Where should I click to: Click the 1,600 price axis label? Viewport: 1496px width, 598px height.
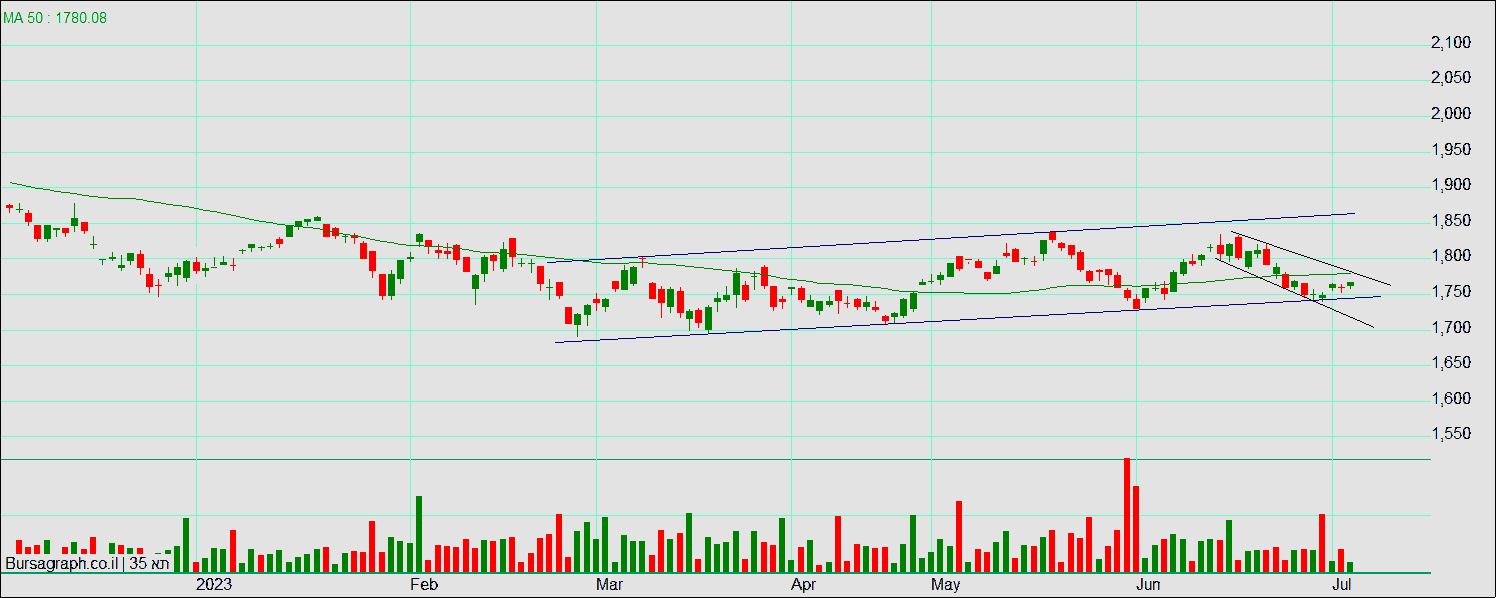coord(1450,399)
